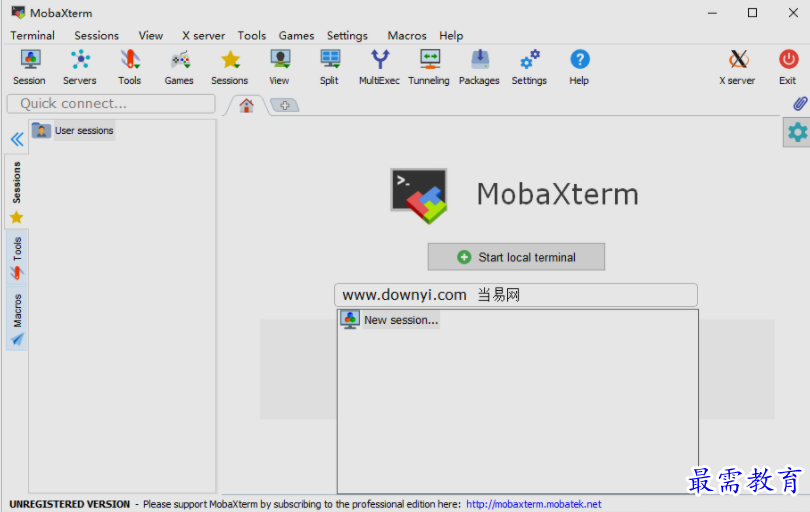Open the Sessions star toolbar icon
The height and width of the screenshot is (512, 810).
(x=229, y=67)
